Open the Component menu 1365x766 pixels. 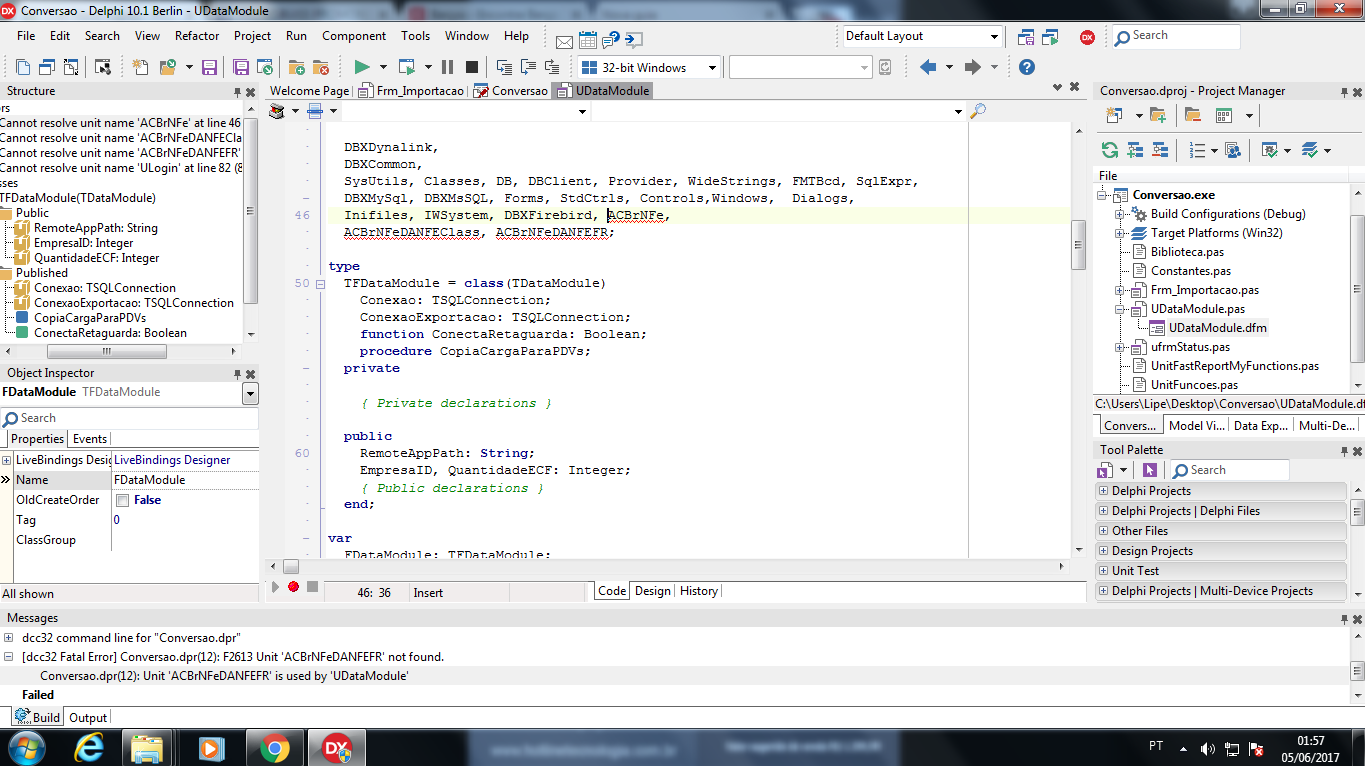[x=354, y=36]
